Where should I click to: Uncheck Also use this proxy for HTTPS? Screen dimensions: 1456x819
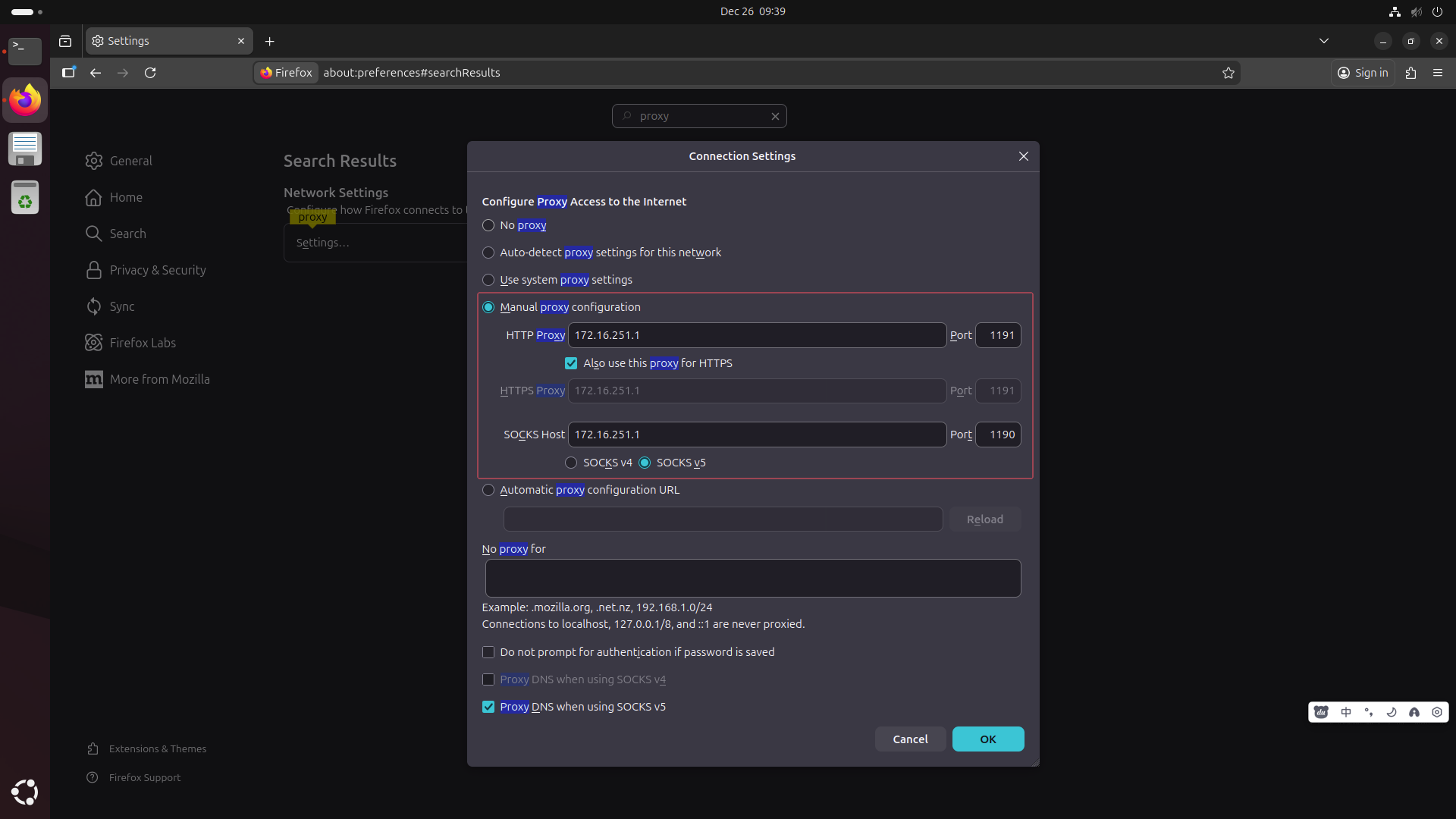(571, 363)
